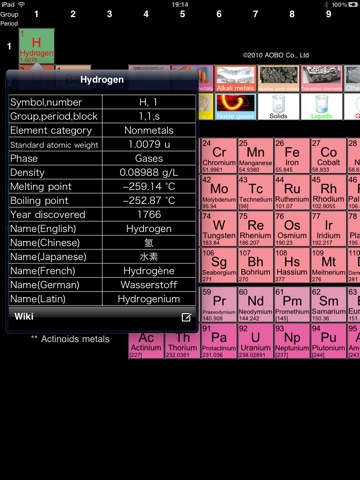Select the Alkali metals category thumbnail

point(235,79)
